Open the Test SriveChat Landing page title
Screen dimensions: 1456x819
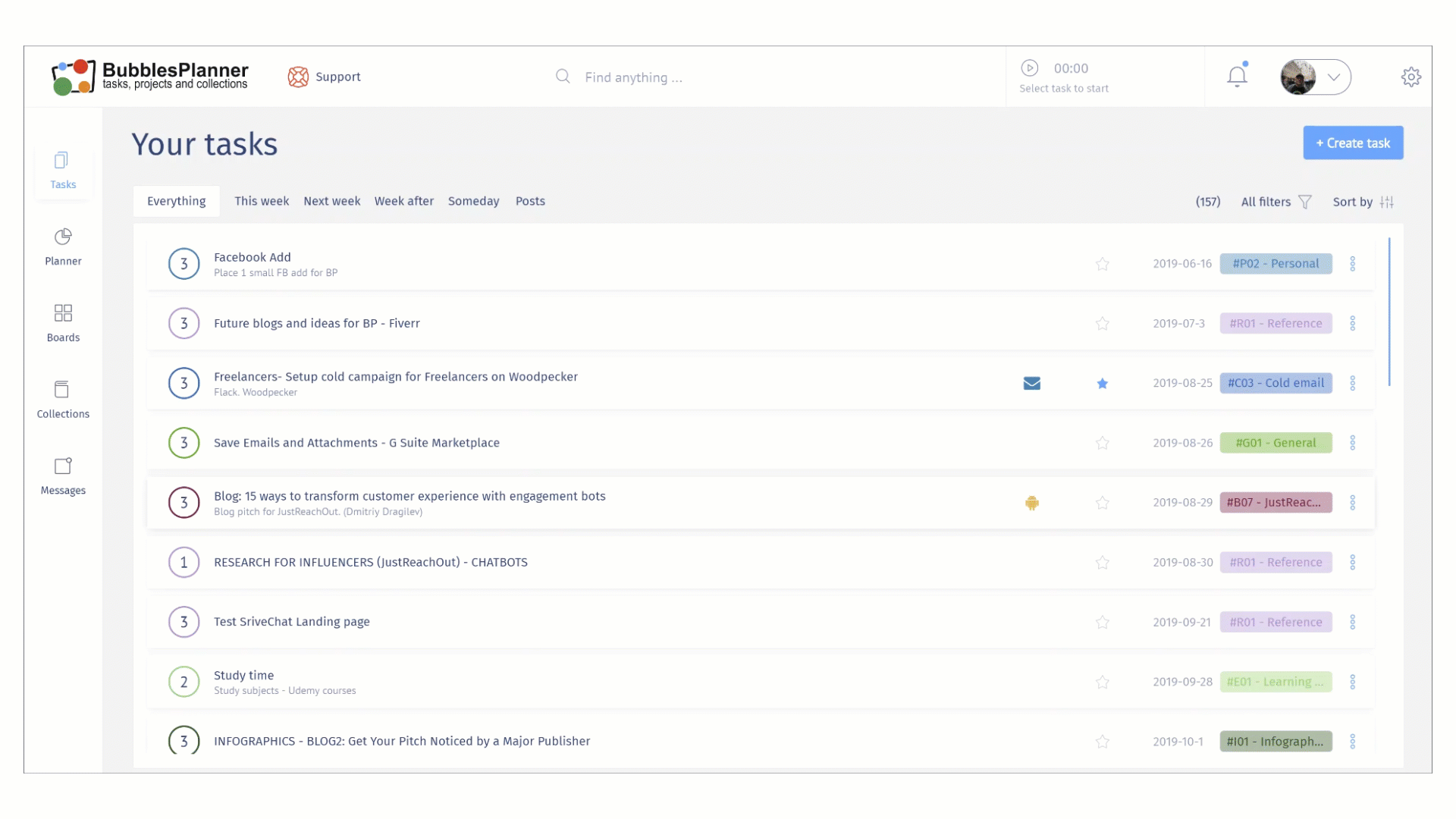[x=291, y=622]
